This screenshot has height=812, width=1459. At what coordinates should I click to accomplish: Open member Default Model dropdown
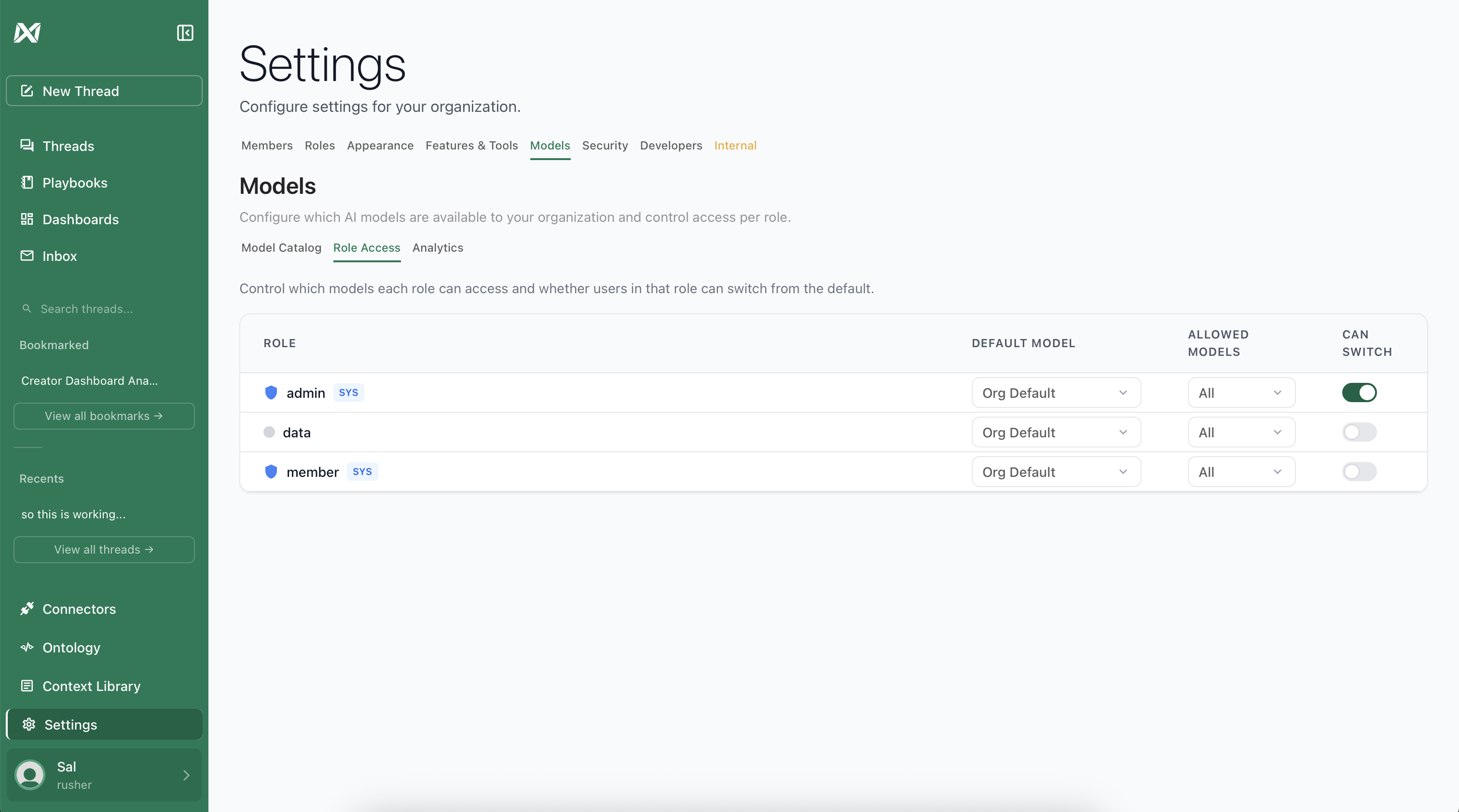[1056, 472]
